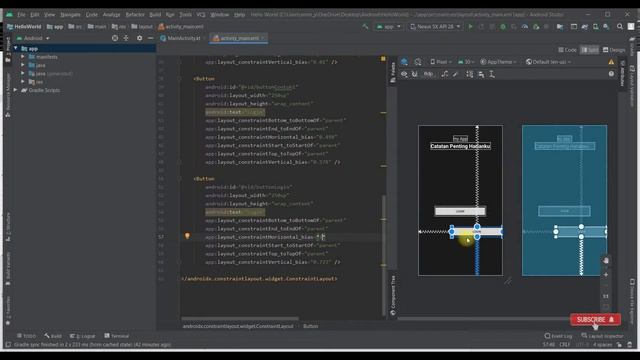Expand Gradle Scripts node
Viewport: 640px width, 360px height.
[x=16, y=90]
